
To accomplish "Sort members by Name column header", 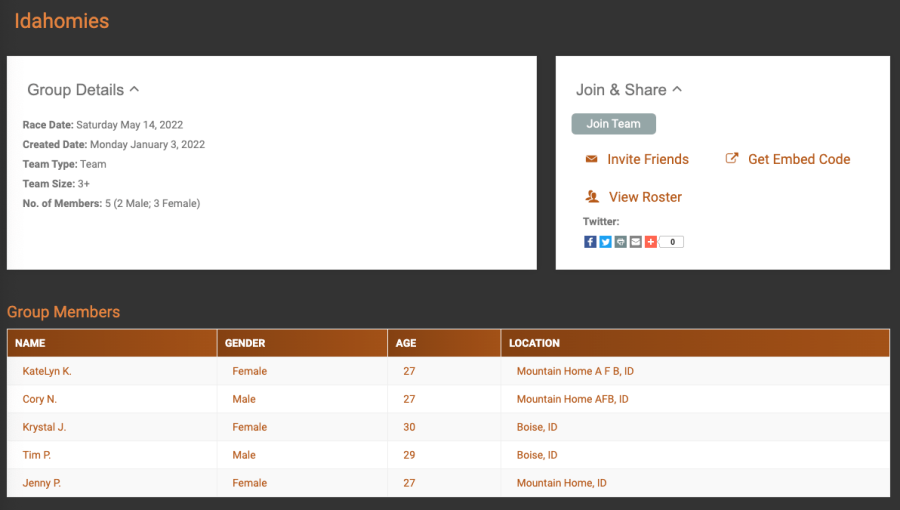I will click(31, 343).
